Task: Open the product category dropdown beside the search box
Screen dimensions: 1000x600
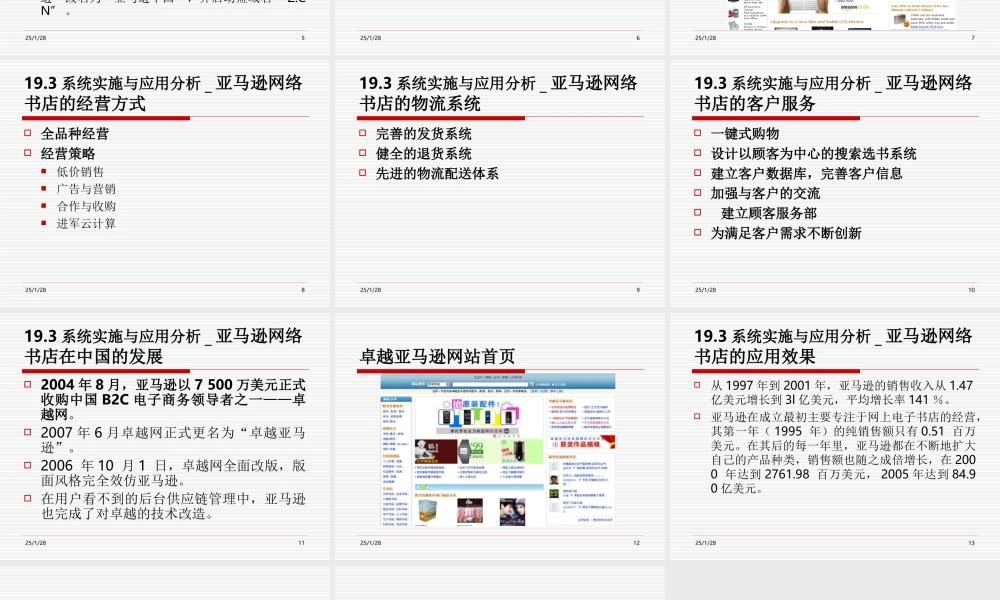Action: click(x=436, y=384)
